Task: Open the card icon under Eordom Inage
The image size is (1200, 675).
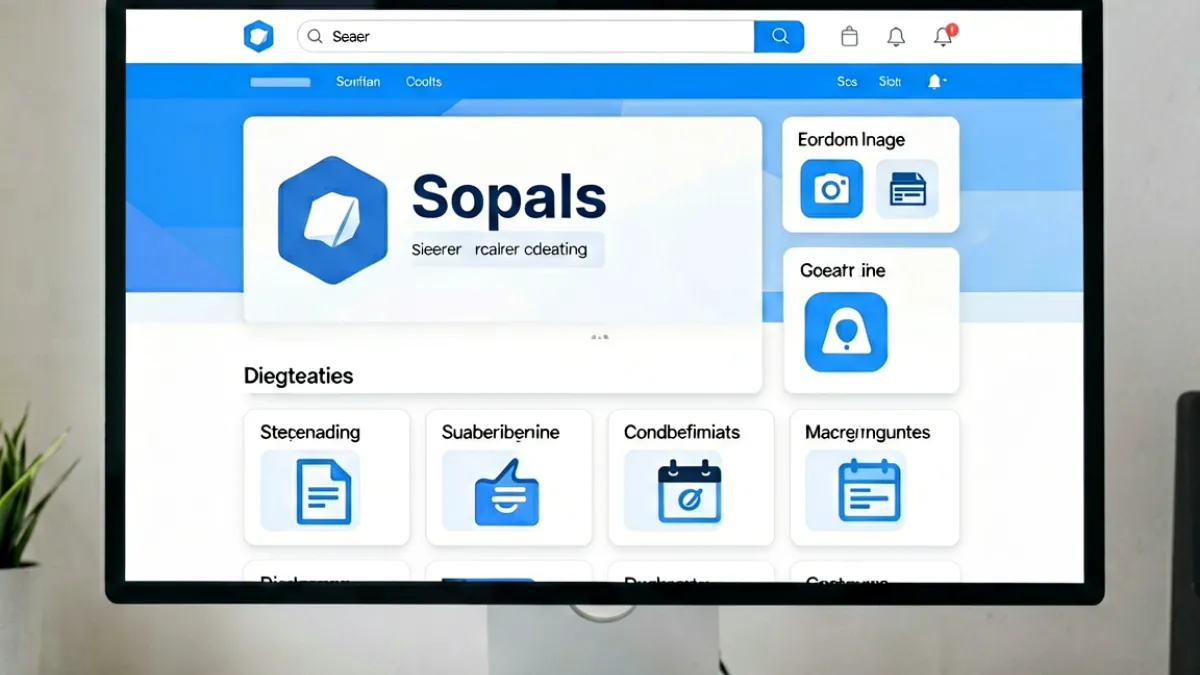Action: click(x=907, y=188)
